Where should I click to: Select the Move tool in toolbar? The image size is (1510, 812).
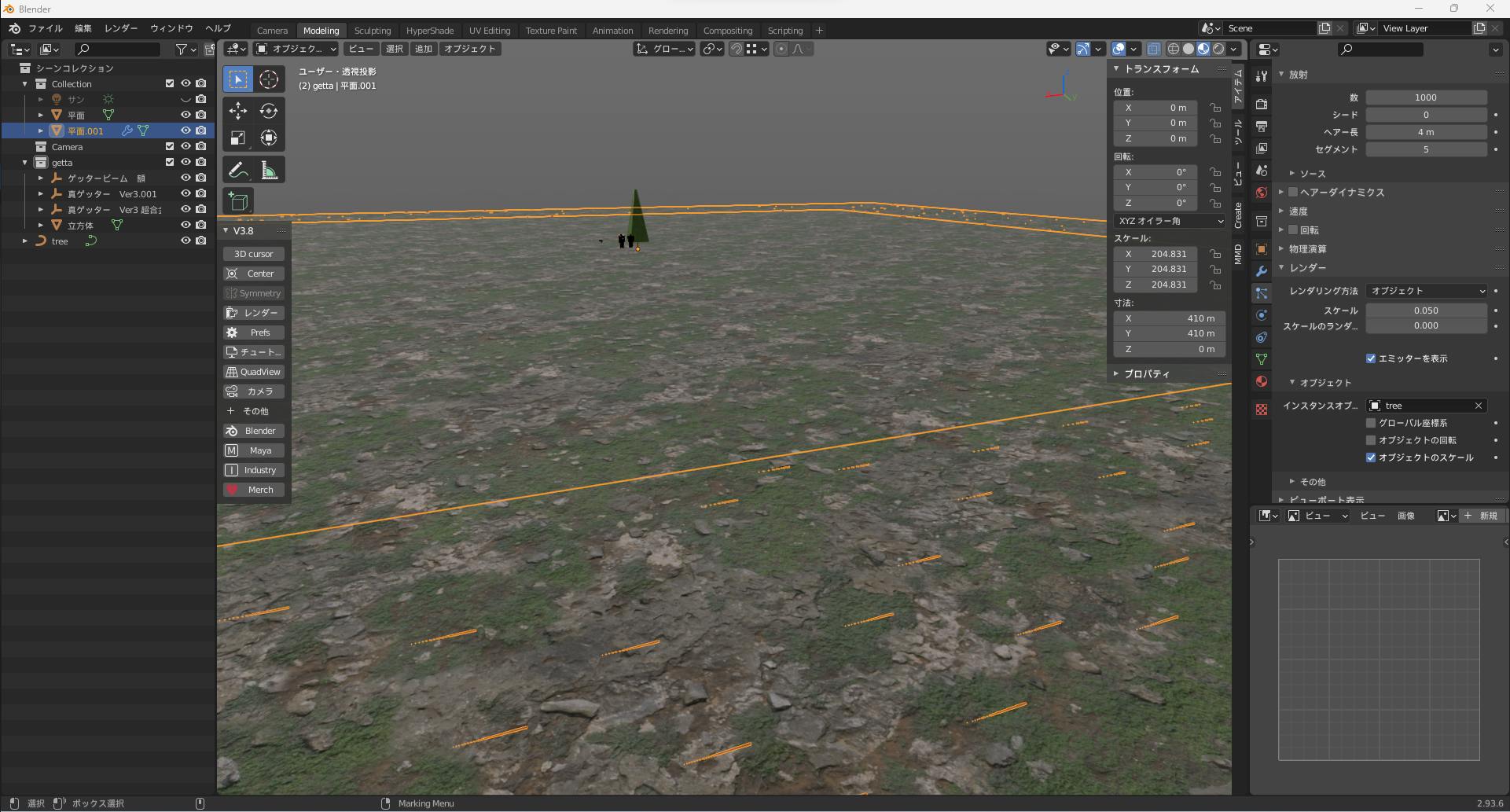pyautogui.click(x=237, y=111)
